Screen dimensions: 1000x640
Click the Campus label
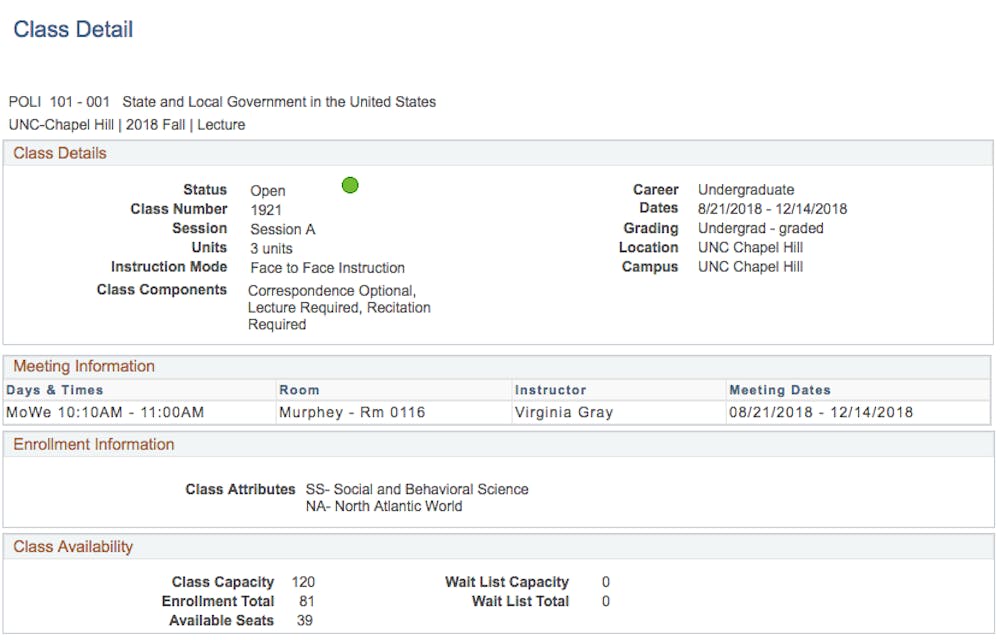[650, 266]
